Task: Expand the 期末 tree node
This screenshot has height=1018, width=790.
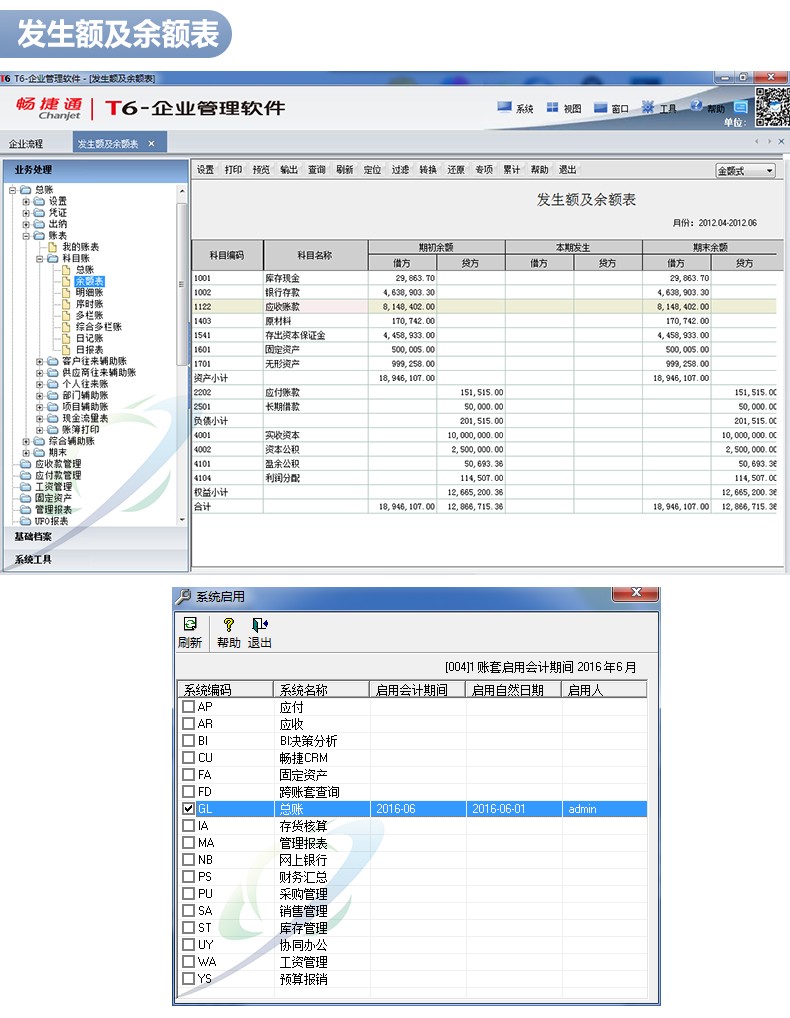Action: tap(26, 453)
